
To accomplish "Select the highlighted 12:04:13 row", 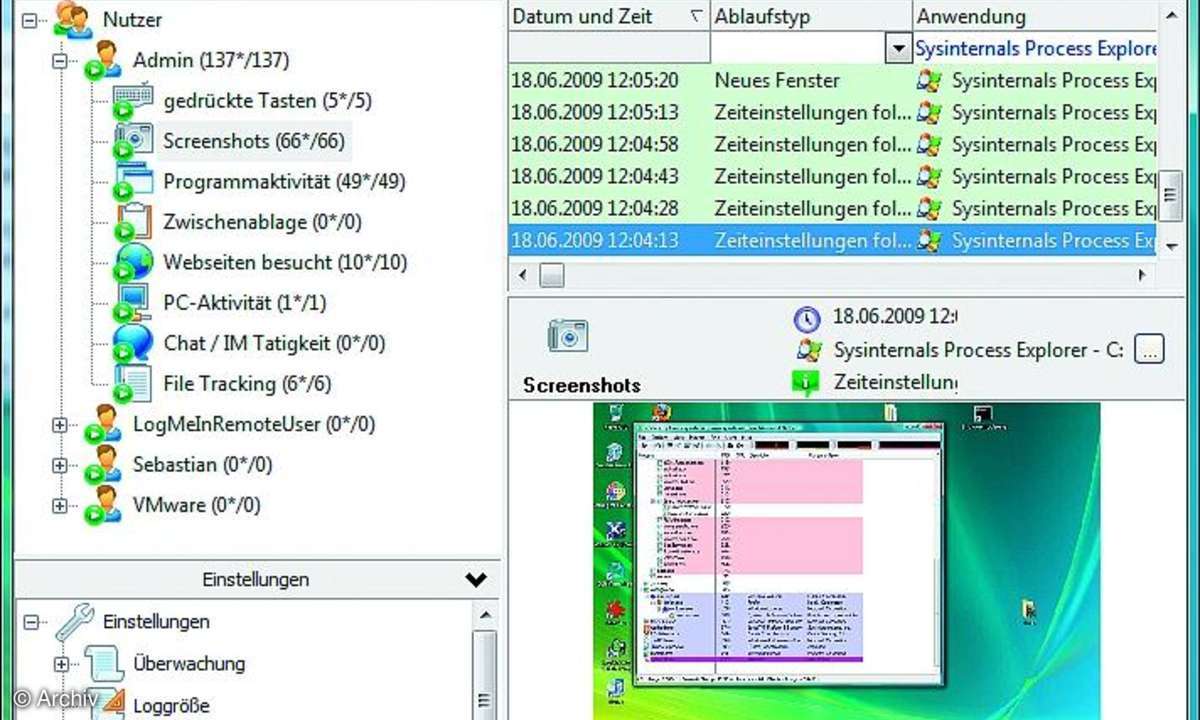I will 832,241.
